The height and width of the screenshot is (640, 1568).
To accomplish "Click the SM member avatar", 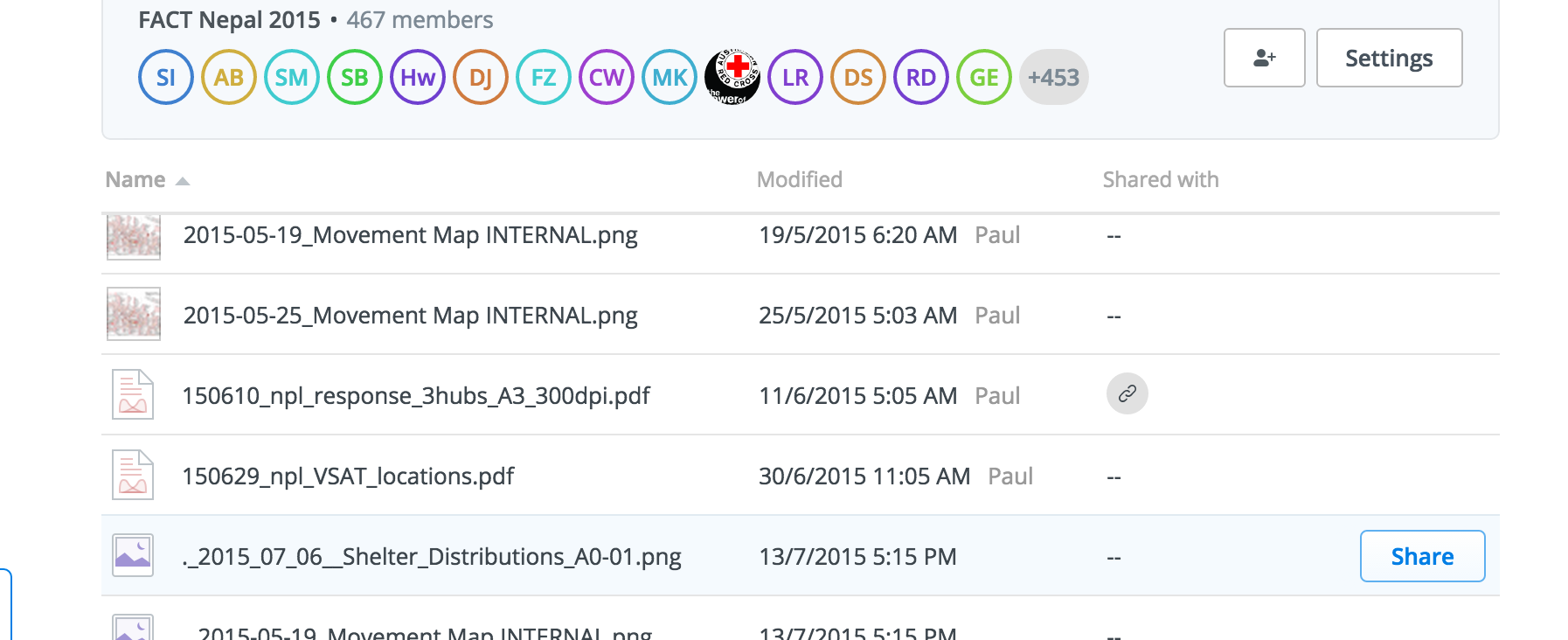I will 292,77.
